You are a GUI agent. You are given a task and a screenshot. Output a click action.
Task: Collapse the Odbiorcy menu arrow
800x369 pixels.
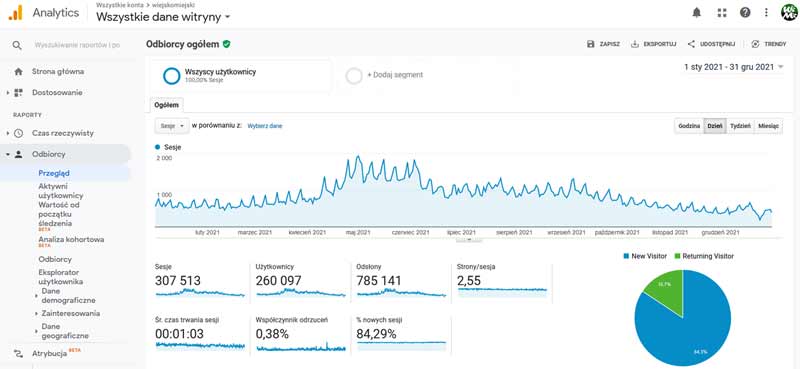click(x=8, y=154)
